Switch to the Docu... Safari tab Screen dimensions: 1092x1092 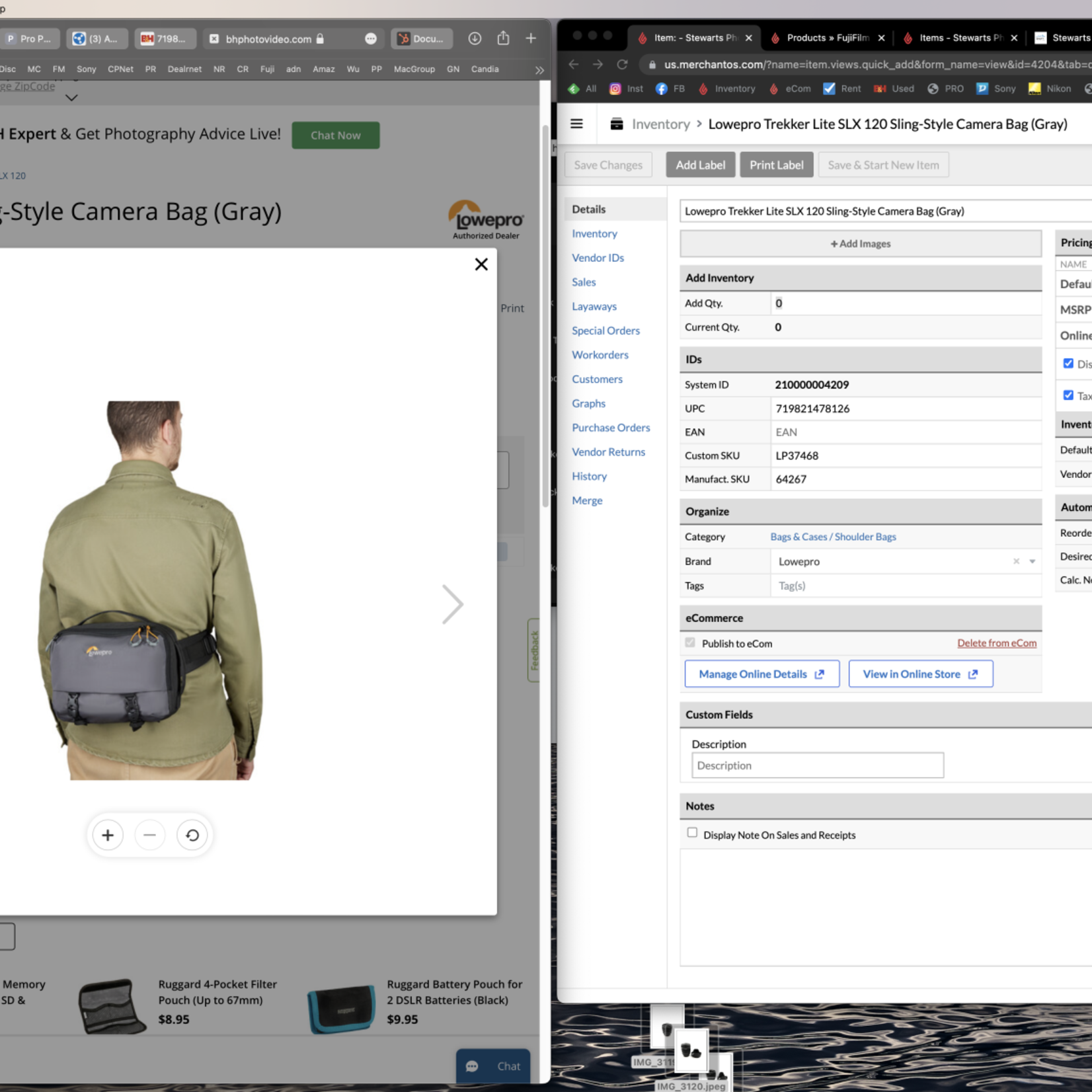(x=421, y=39)
